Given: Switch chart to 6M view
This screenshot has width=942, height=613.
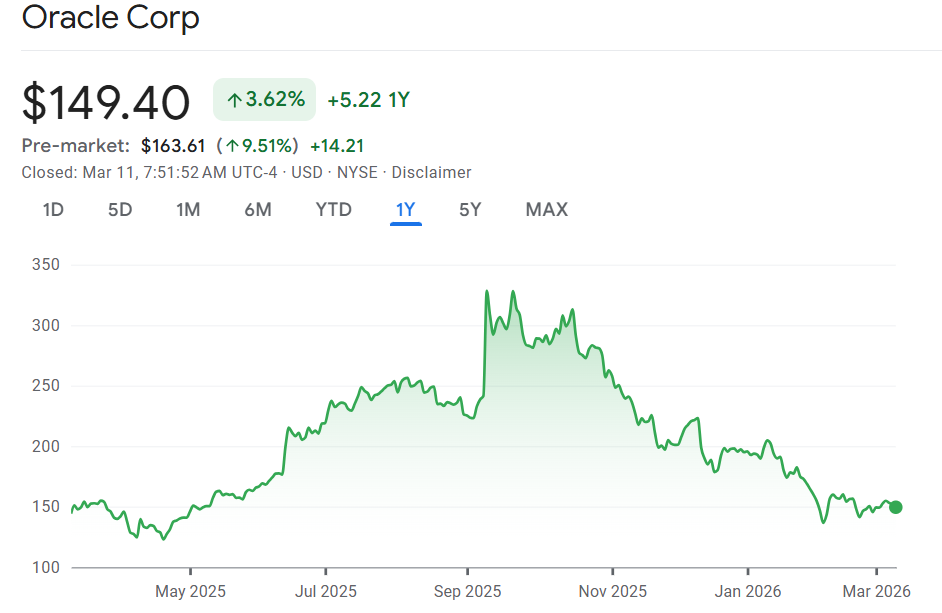Looking at the screenshot, I should pyautogui.click(x=258, y=209).
